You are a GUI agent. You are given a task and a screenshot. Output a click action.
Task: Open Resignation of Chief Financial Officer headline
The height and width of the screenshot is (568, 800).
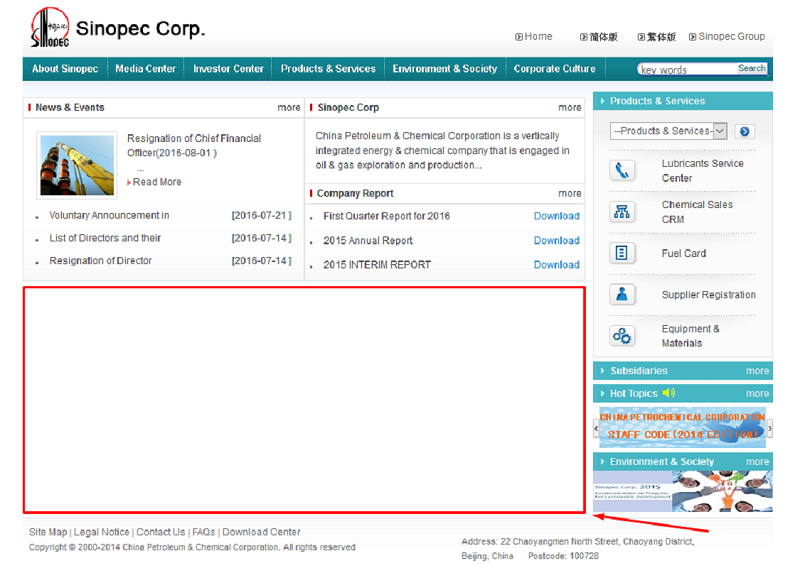pos(194,145)
